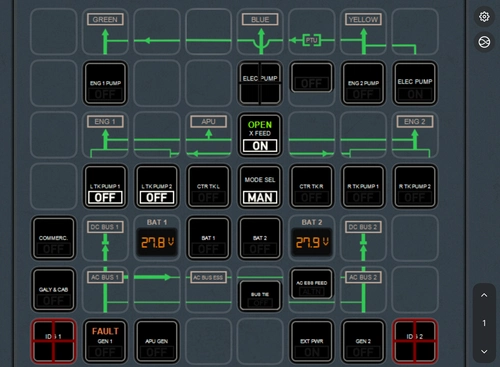
Task: Toggle the CTR TK L pump switch
Action: pos(208,187)
